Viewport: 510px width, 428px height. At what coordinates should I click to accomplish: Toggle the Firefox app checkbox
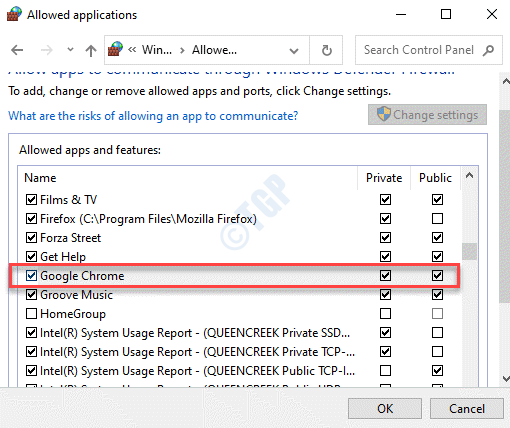coord(31,219)
